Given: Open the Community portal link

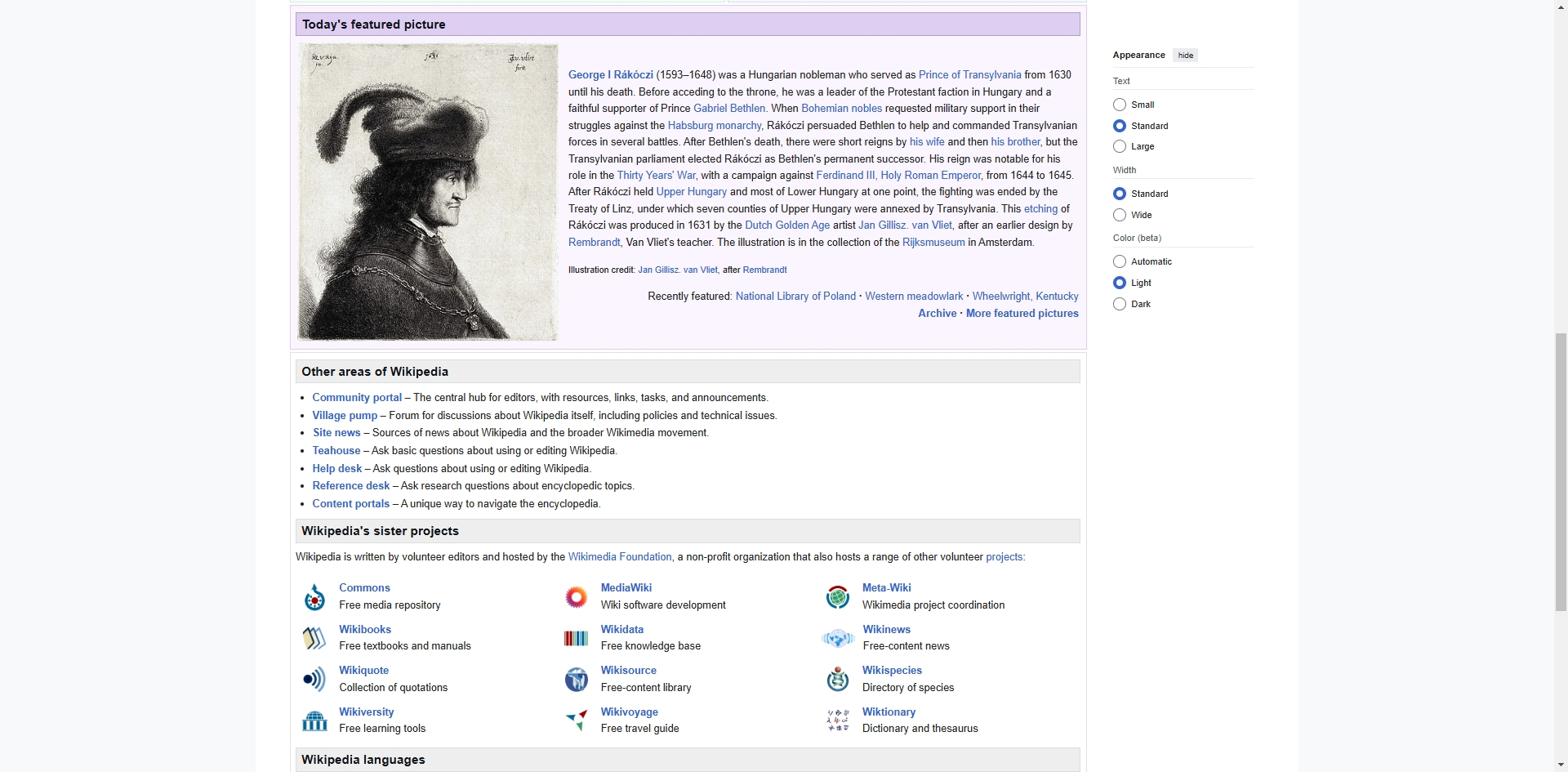Looking at the screenshot, I should [x=357, y=397].
